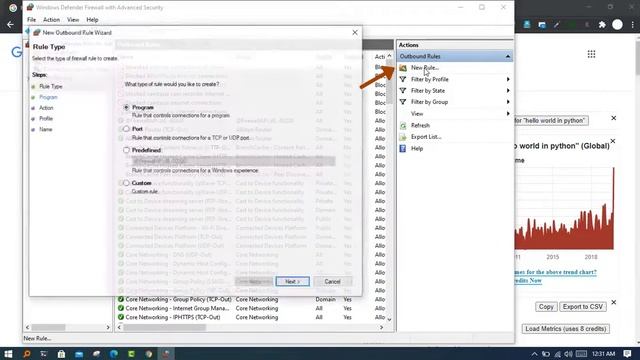Click Next in the rule wizard
Image resolution: width=640 pixels, height=360 pixels.
coord(293,281)
